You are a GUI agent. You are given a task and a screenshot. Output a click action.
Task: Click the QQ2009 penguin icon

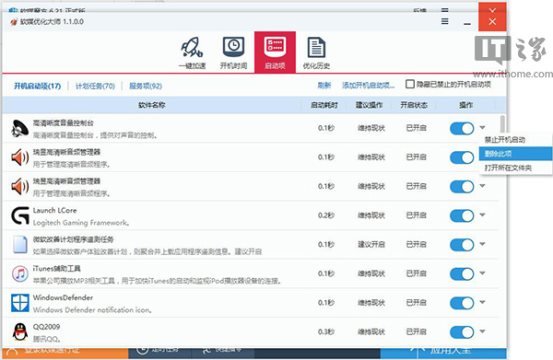[20, 332]
